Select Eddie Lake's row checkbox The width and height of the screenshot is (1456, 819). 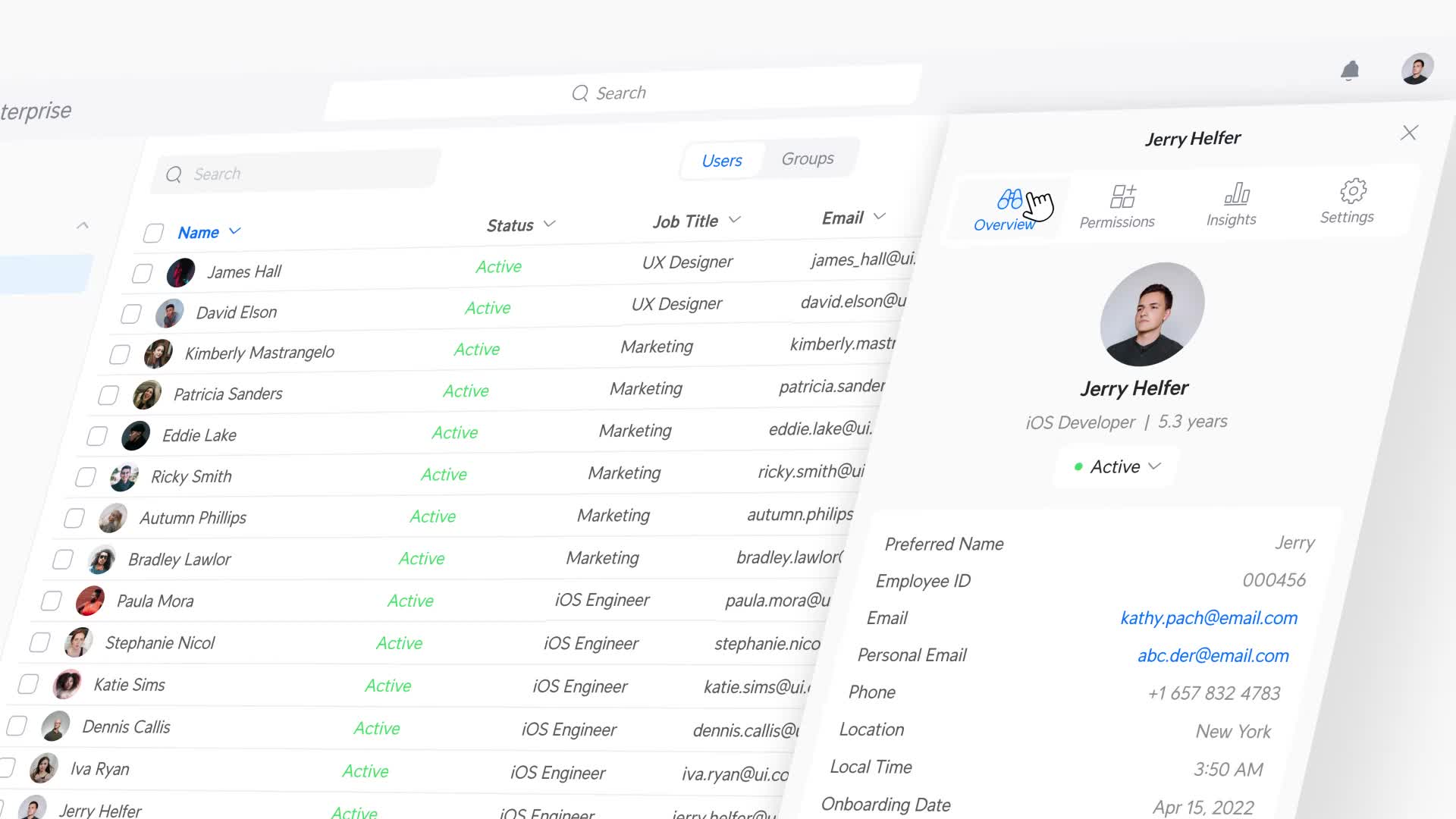click(97, 436)
